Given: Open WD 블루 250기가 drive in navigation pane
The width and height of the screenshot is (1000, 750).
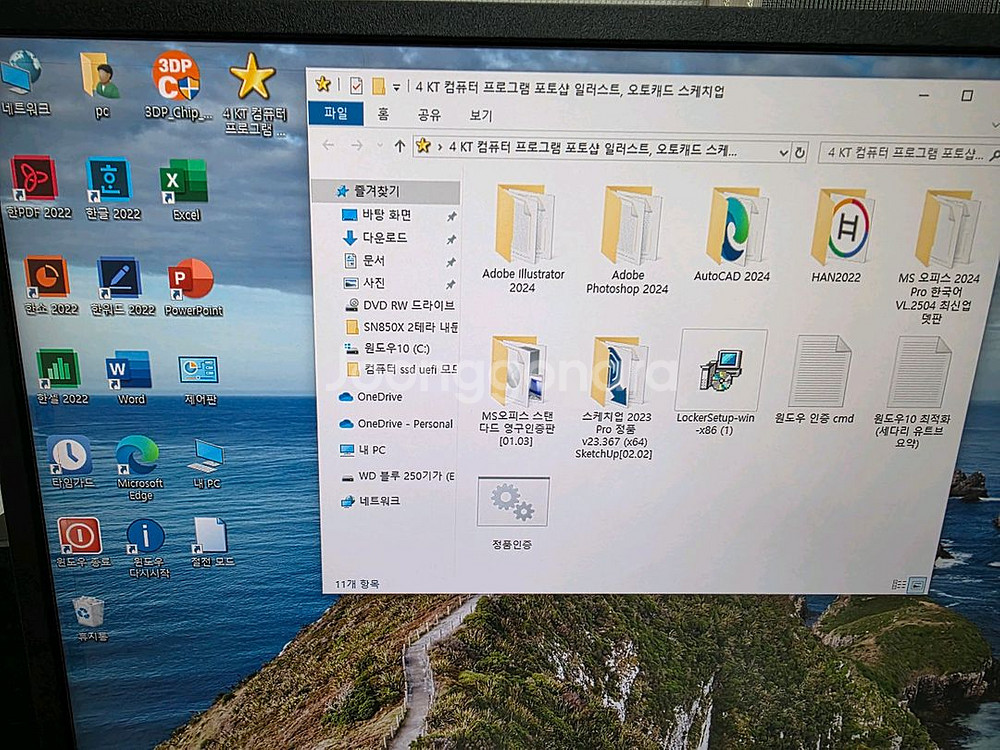Looking at the screenshot, I should point(397,476).
